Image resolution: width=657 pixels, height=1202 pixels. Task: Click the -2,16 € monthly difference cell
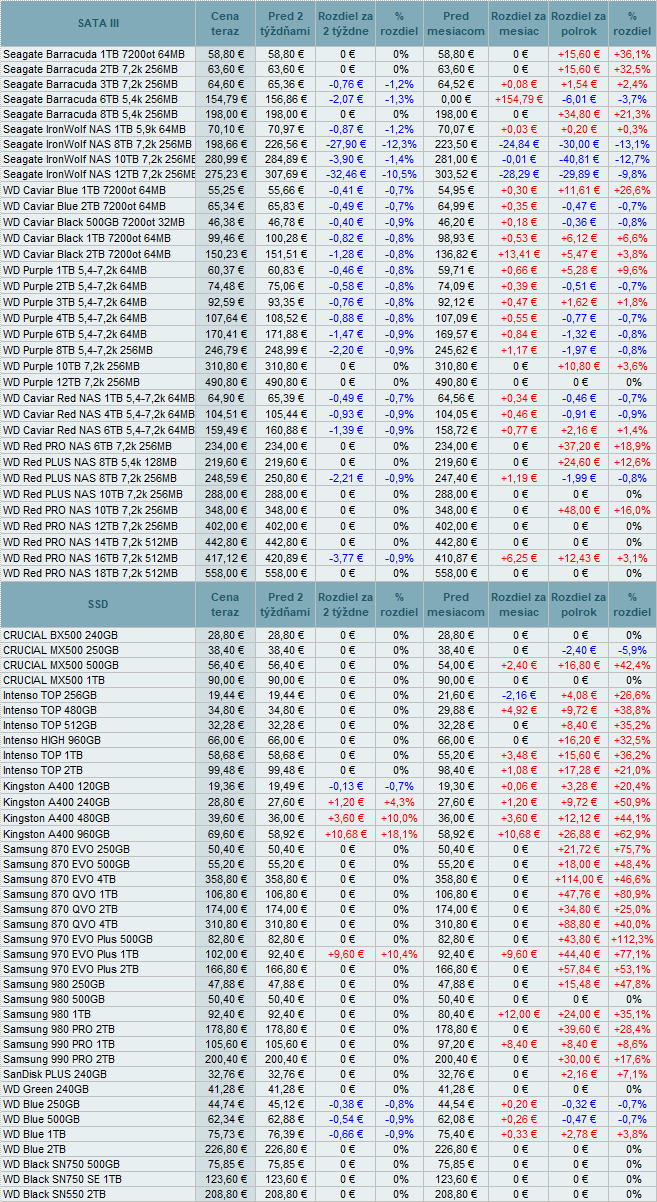(x=518, y=693)
